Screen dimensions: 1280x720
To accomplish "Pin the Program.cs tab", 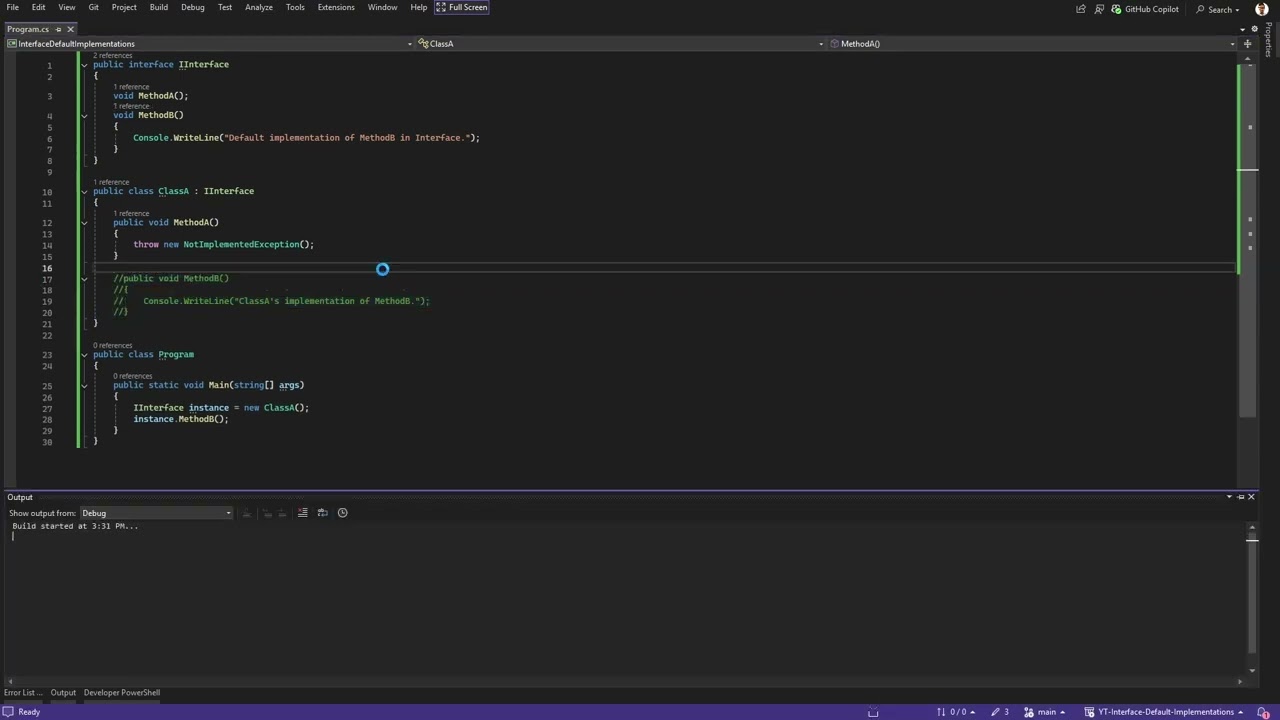I will (x=59, y=29).
